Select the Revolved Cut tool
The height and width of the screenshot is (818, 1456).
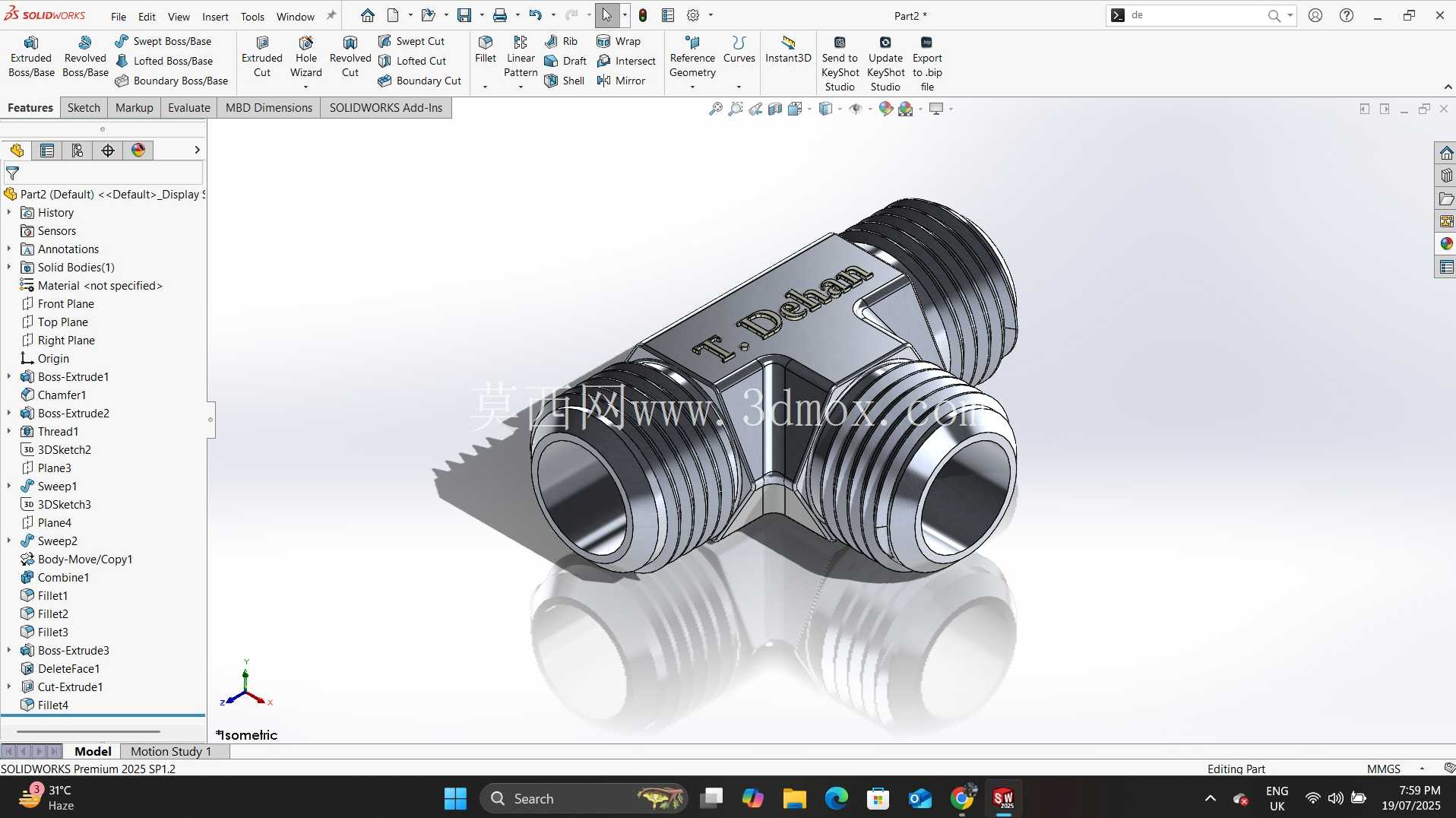350,57
